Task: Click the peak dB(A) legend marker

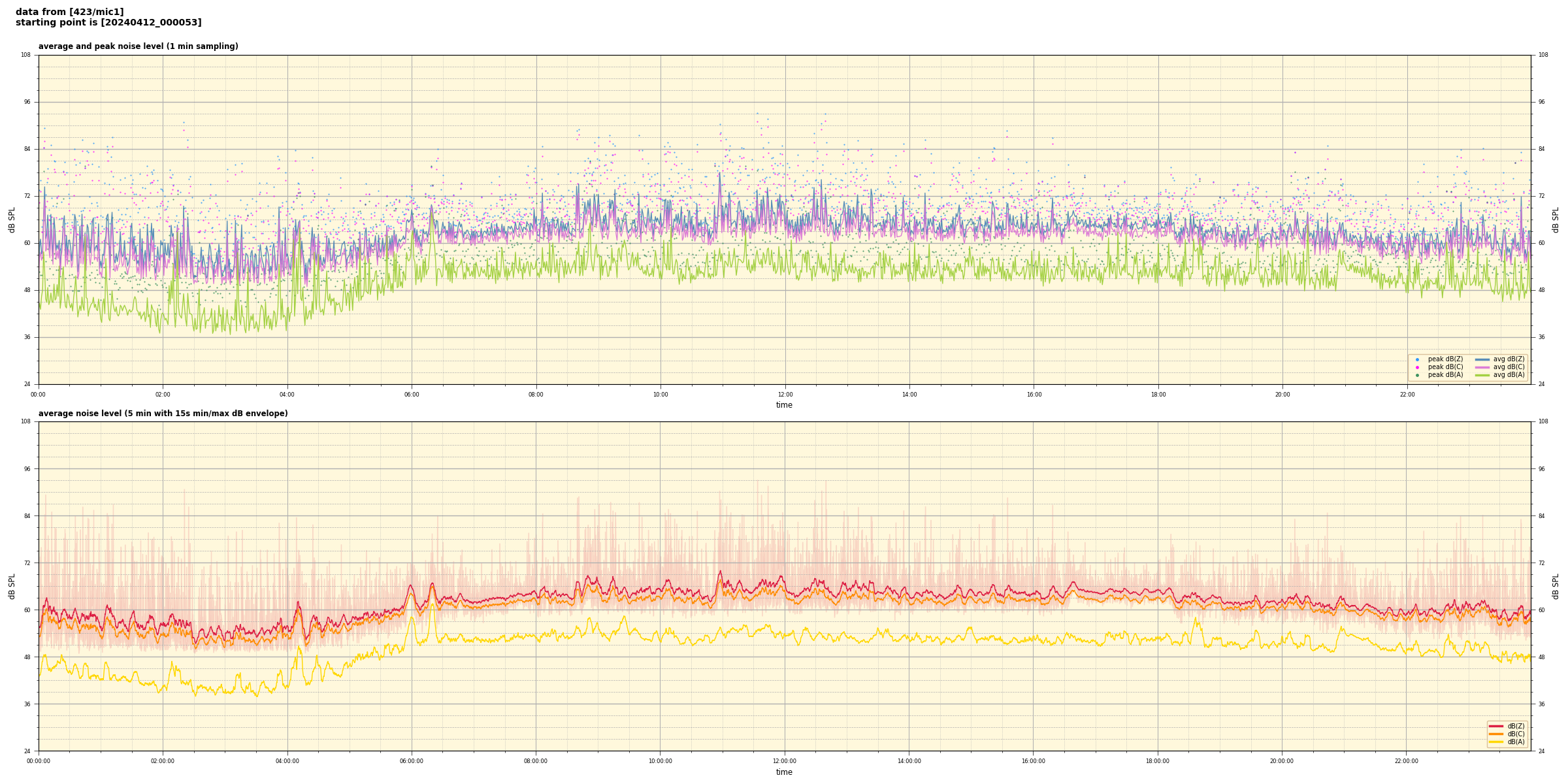Action: (x=1417, y=375)
